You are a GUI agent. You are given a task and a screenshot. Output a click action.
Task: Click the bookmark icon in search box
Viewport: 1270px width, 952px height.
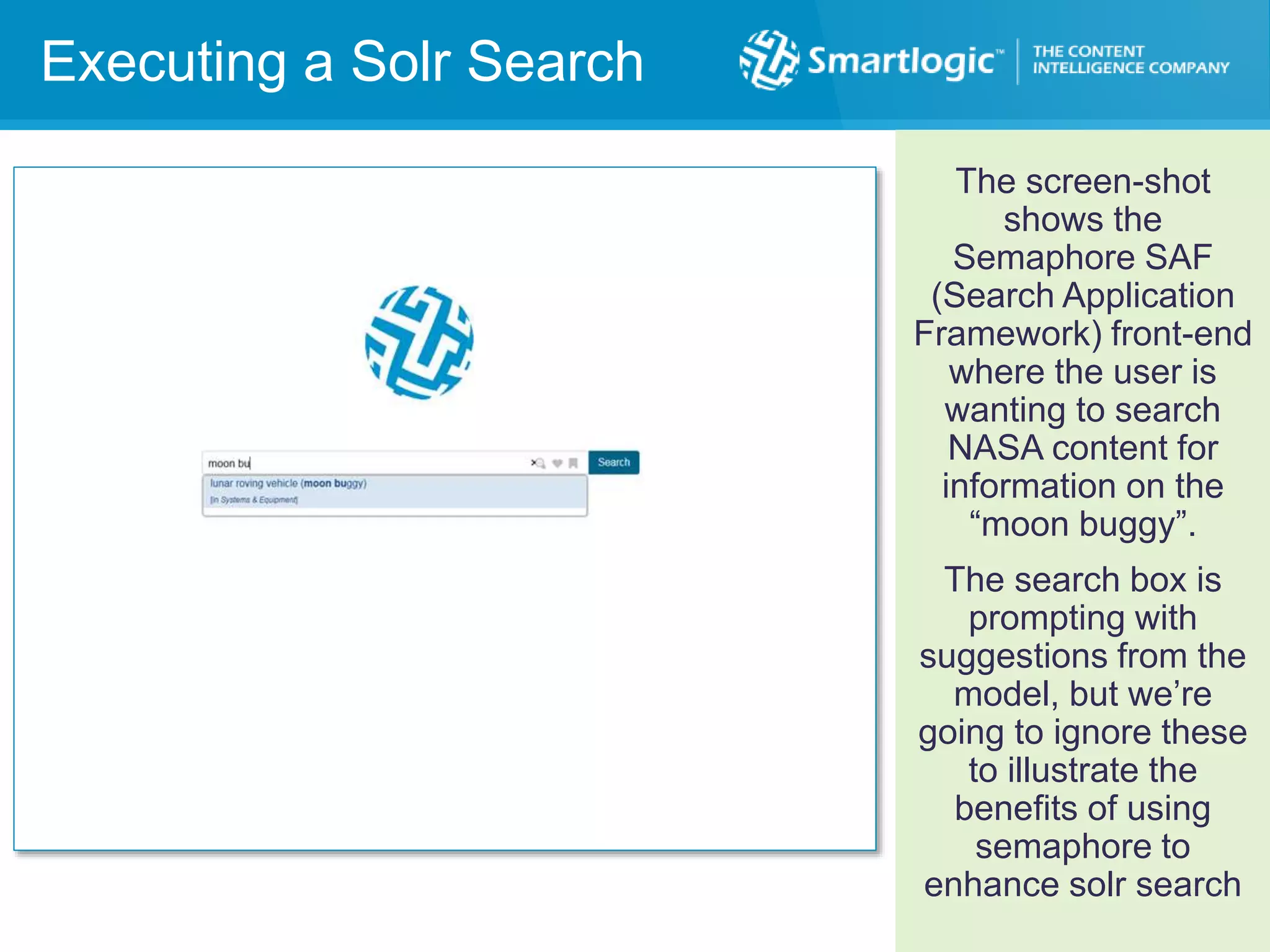click(x=574, y=463)
